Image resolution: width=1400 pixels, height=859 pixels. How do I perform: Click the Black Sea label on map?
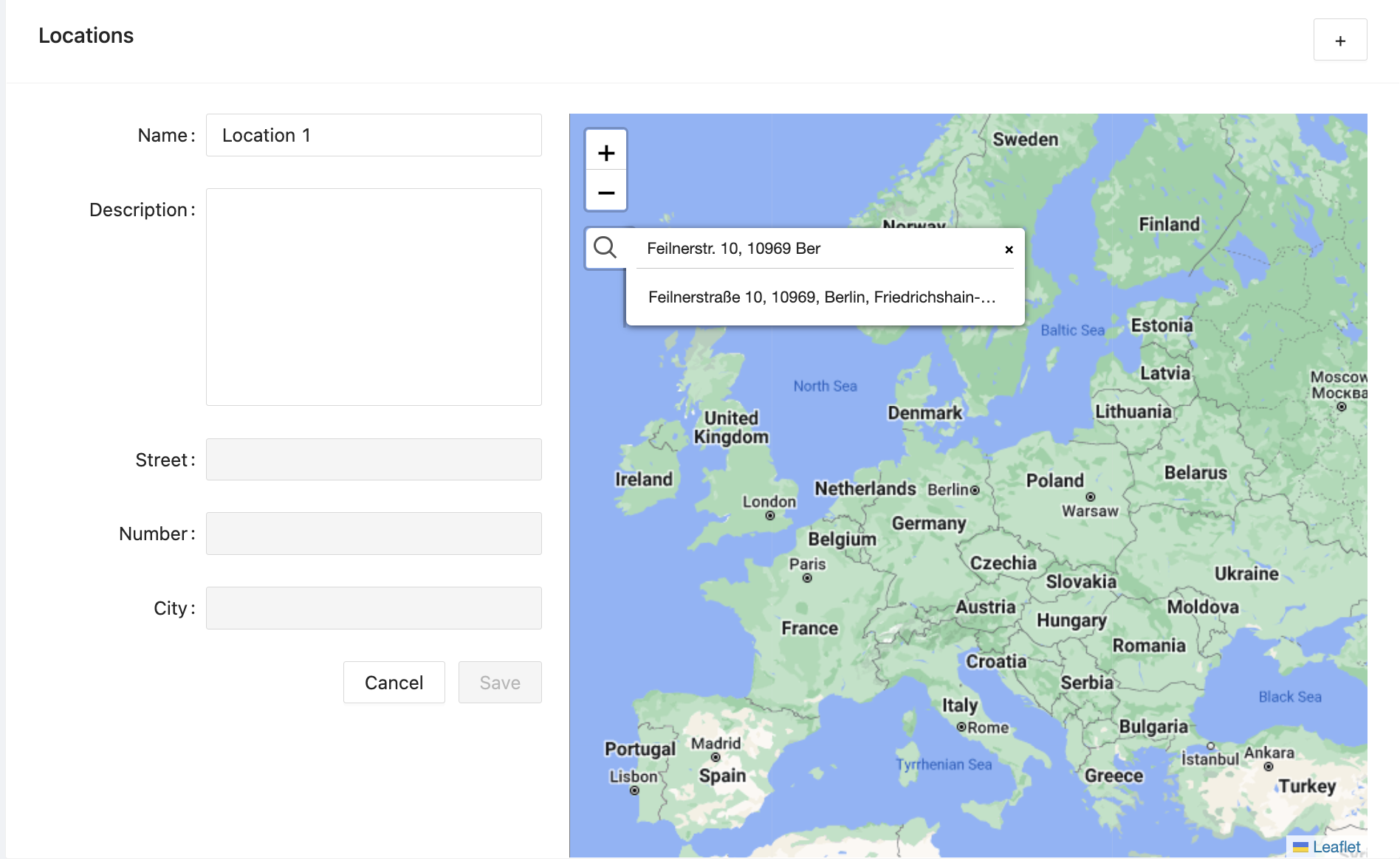(1290, 697)
